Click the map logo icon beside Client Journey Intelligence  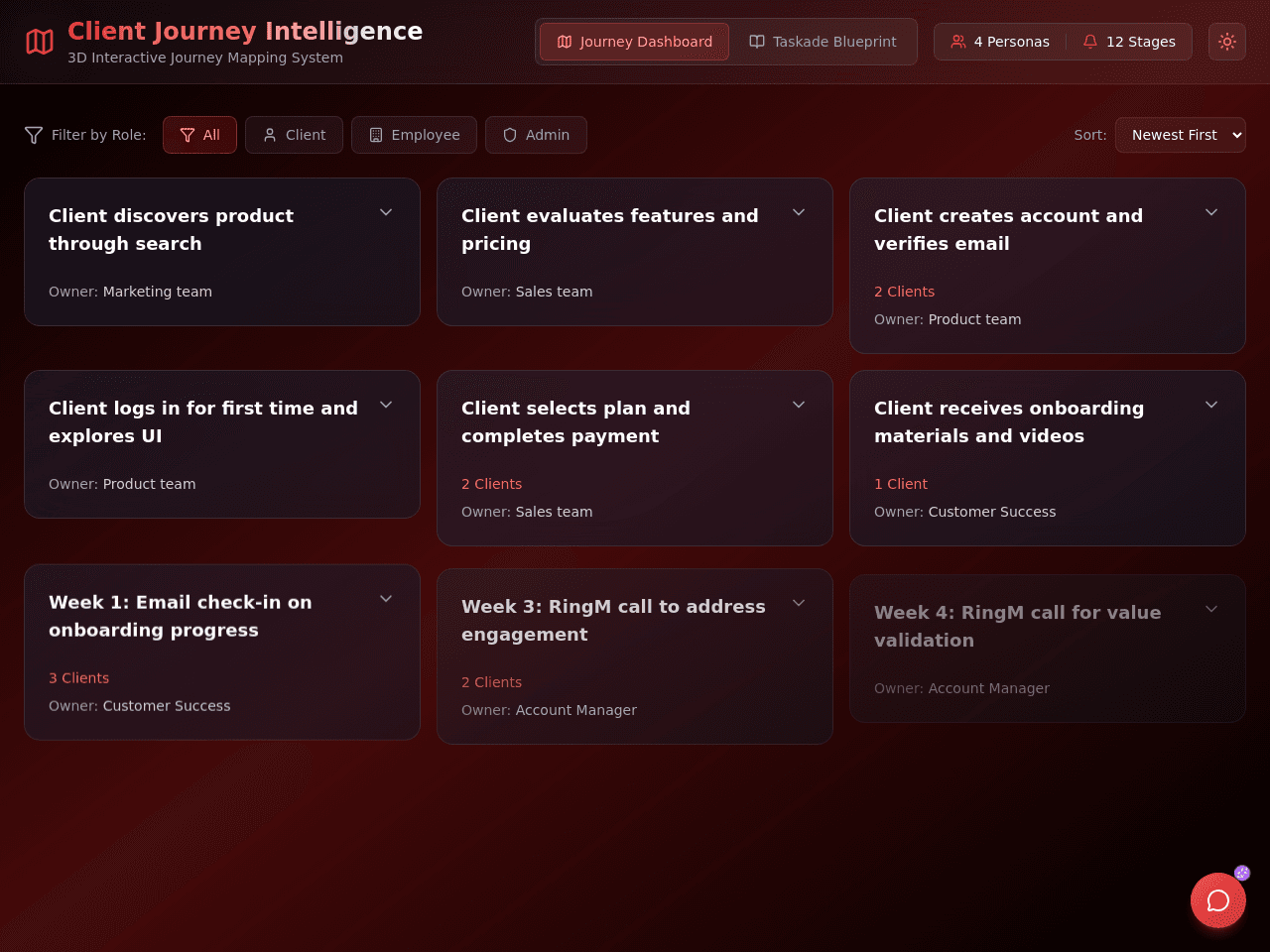pyautogui.click(x=40, y=42)
